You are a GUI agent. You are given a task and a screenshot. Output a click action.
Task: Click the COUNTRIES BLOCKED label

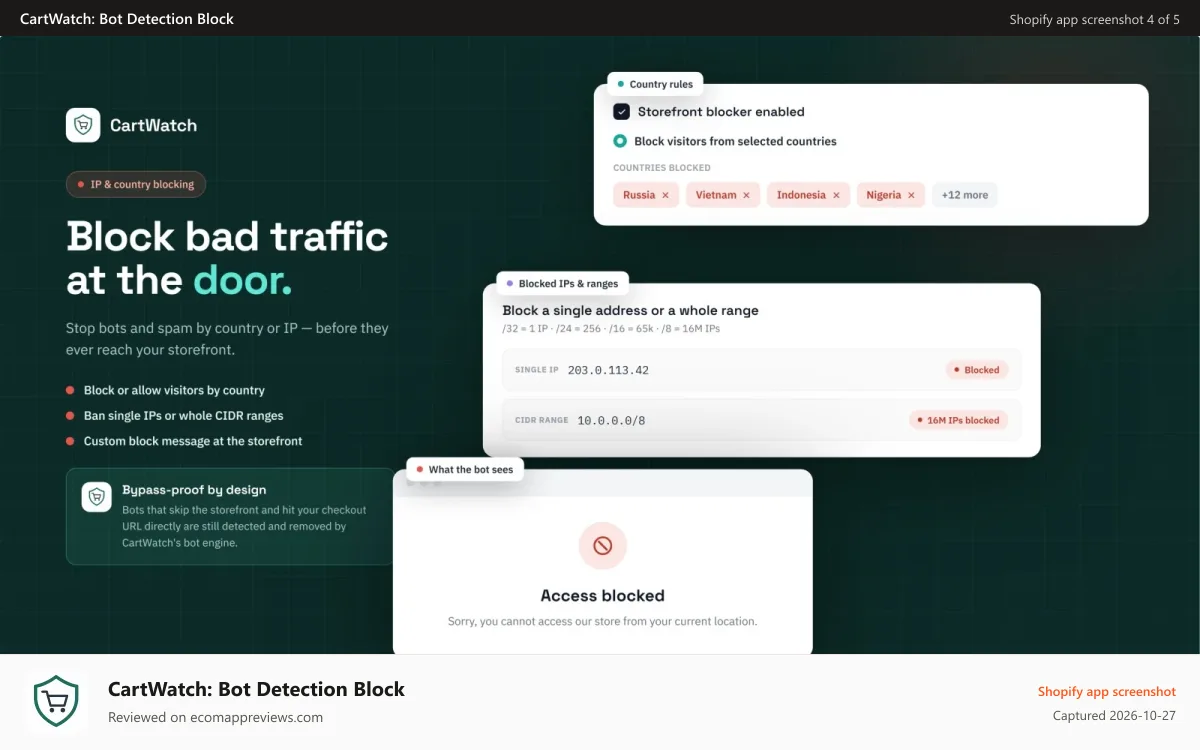coord(662,167)
